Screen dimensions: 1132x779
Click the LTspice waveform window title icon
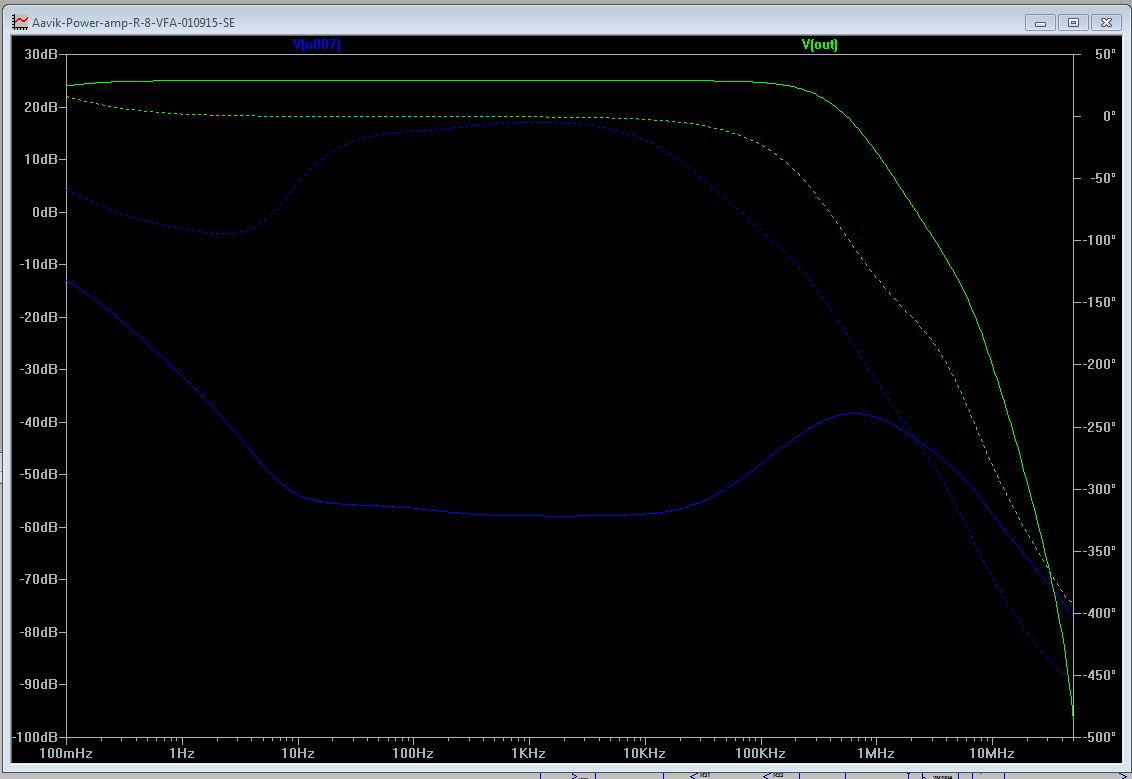tap(19, 22)
